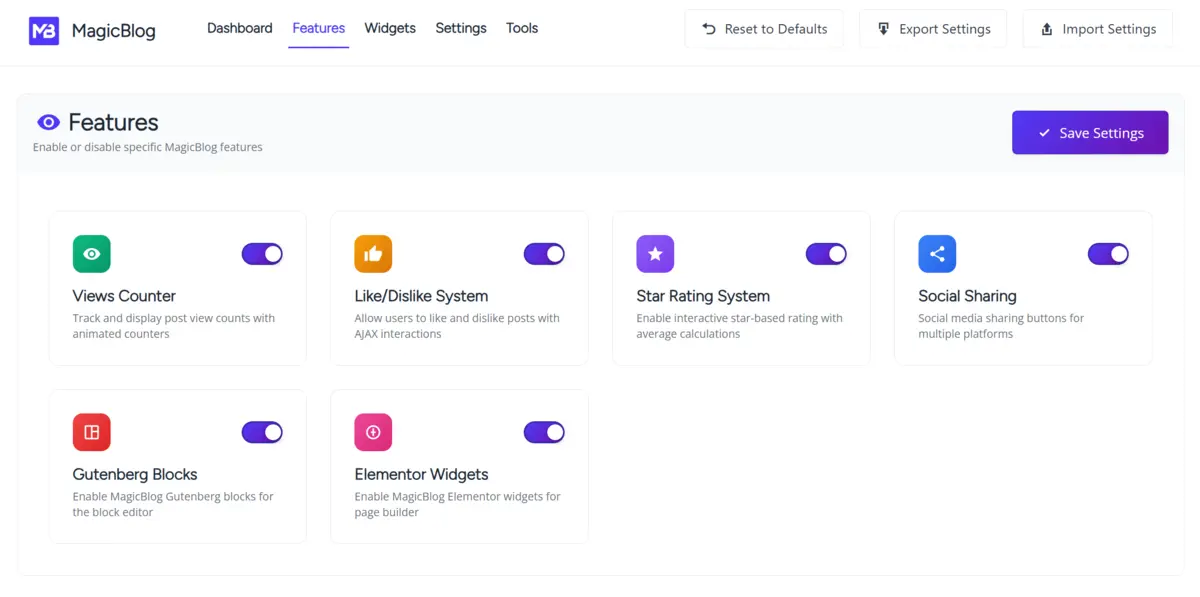Click the purple Star Rating icon
The image size is (1200, 597).
pyautogui.click(x=655, y=254)
